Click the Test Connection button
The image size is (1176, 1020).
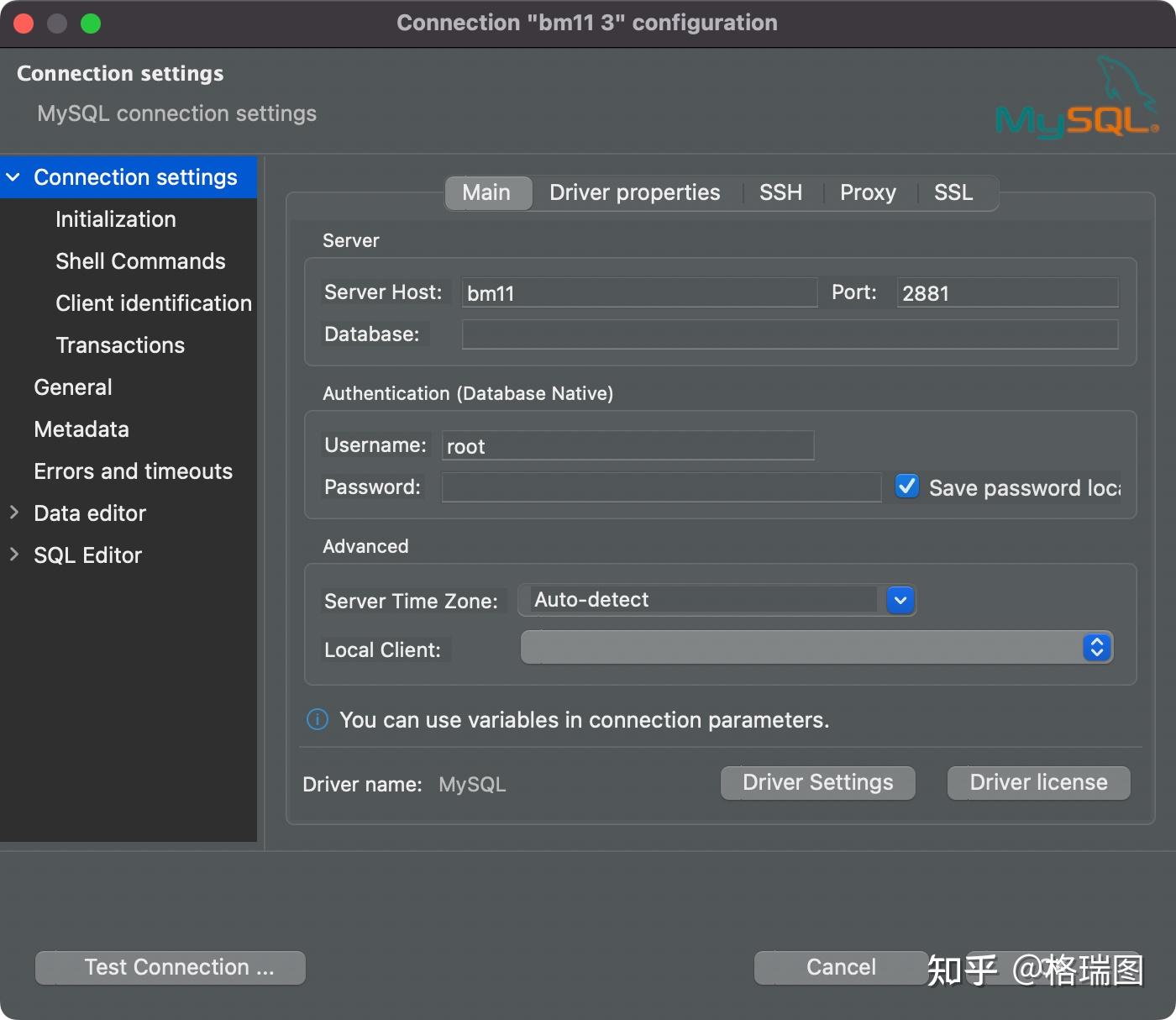[171, 967]
